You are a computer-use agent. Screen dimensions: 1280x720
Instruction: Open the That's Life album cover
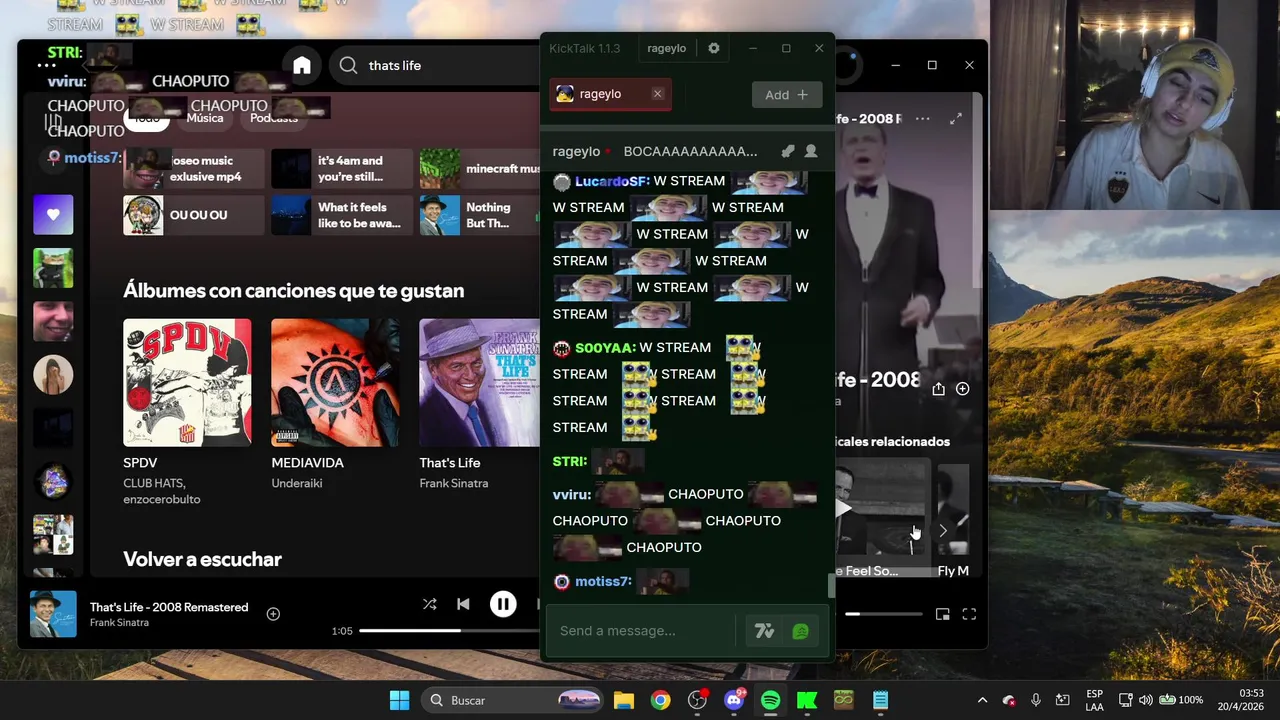point(480,382)
